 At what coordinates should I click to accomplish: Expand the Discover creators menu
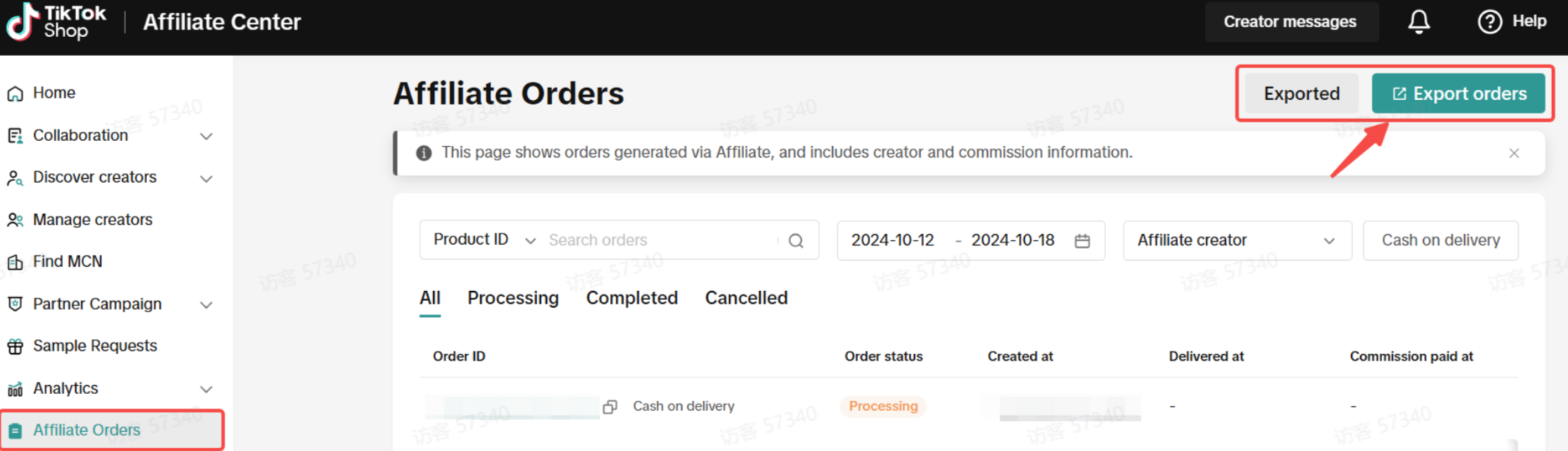[x=206, y=179]
